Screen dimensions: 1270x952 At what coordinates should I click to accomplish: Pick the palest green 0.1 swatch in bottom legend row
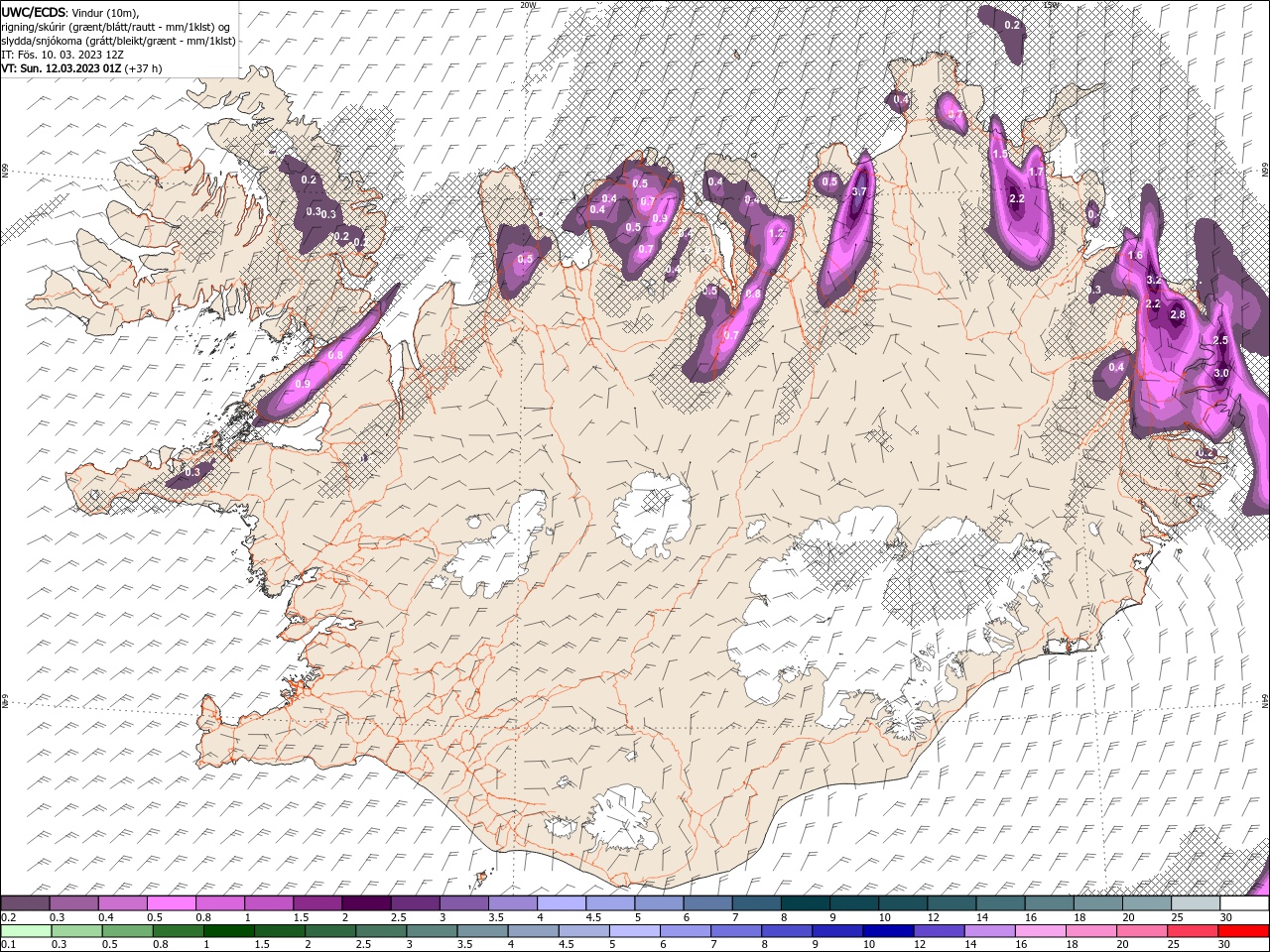click(26, 930)
